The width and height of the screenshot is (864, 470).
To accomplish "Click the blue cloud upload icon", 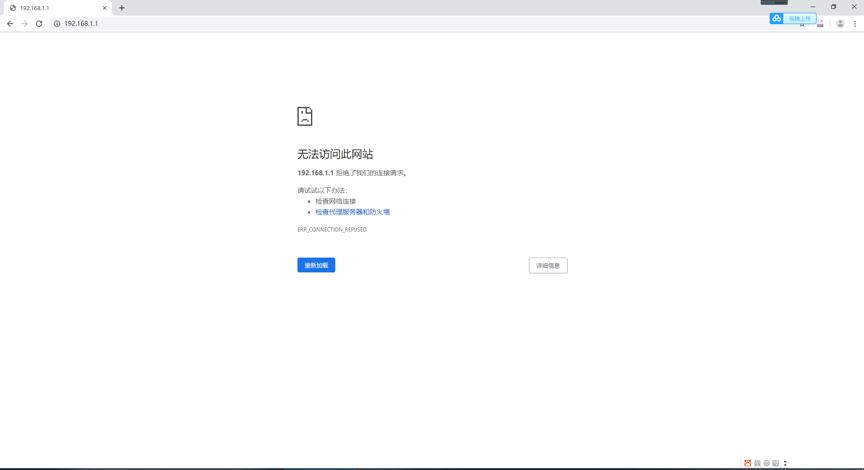I will (776, 19).
